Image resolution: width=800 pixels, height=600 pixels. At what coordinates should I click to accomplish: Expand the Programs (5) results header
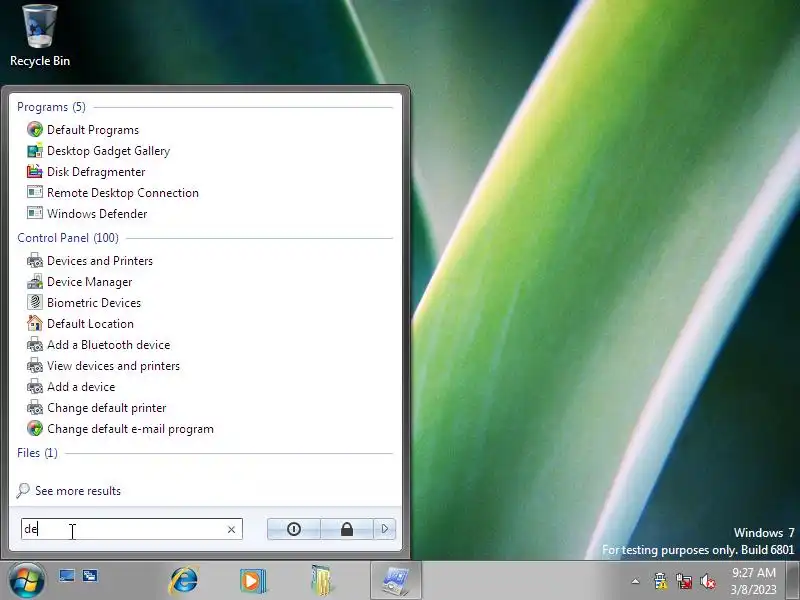tap(52, 107)
